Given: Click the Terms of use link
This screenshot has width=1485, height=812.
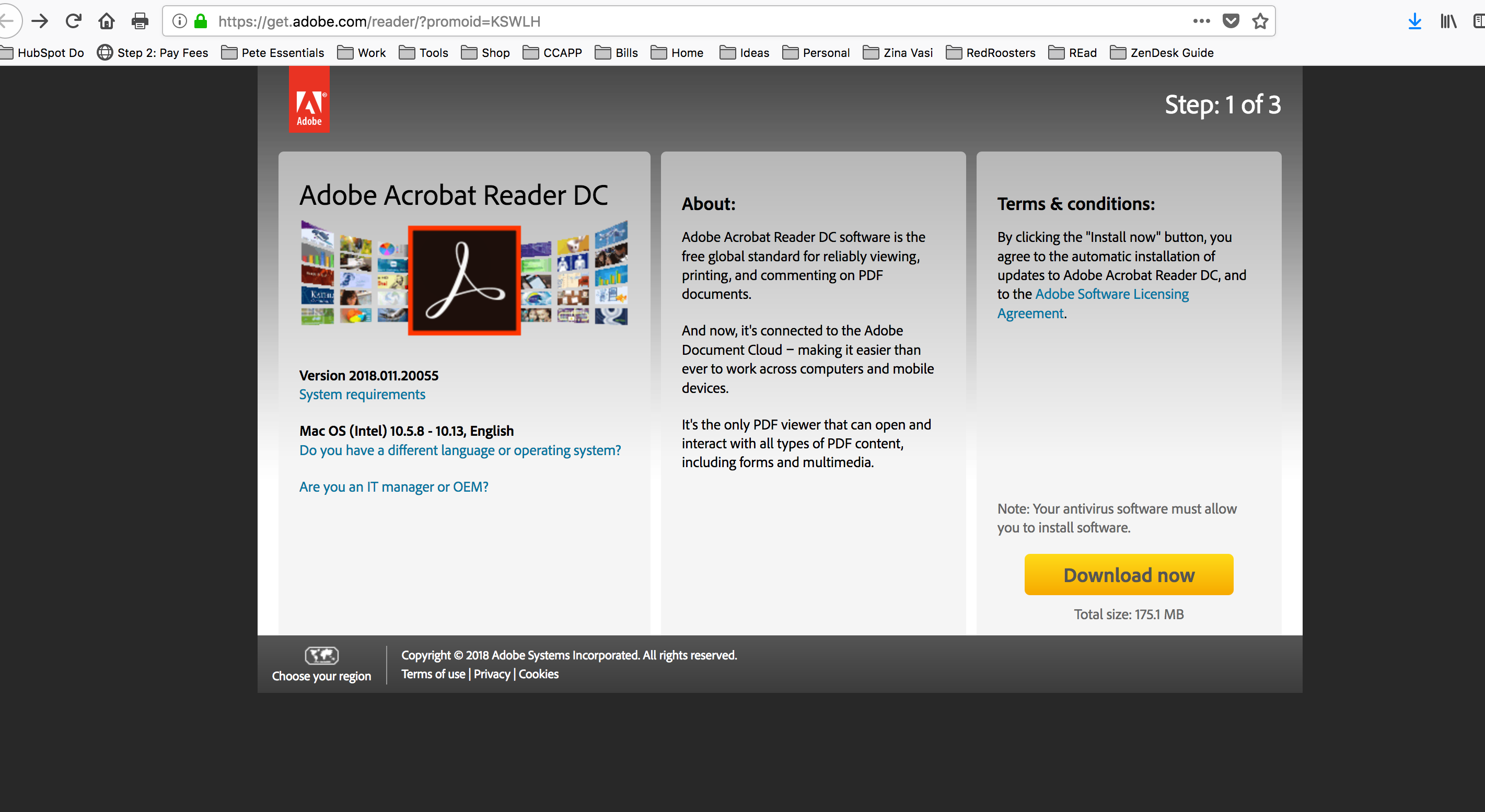Looking at the screenshot, I should click(x=433, y=674).
